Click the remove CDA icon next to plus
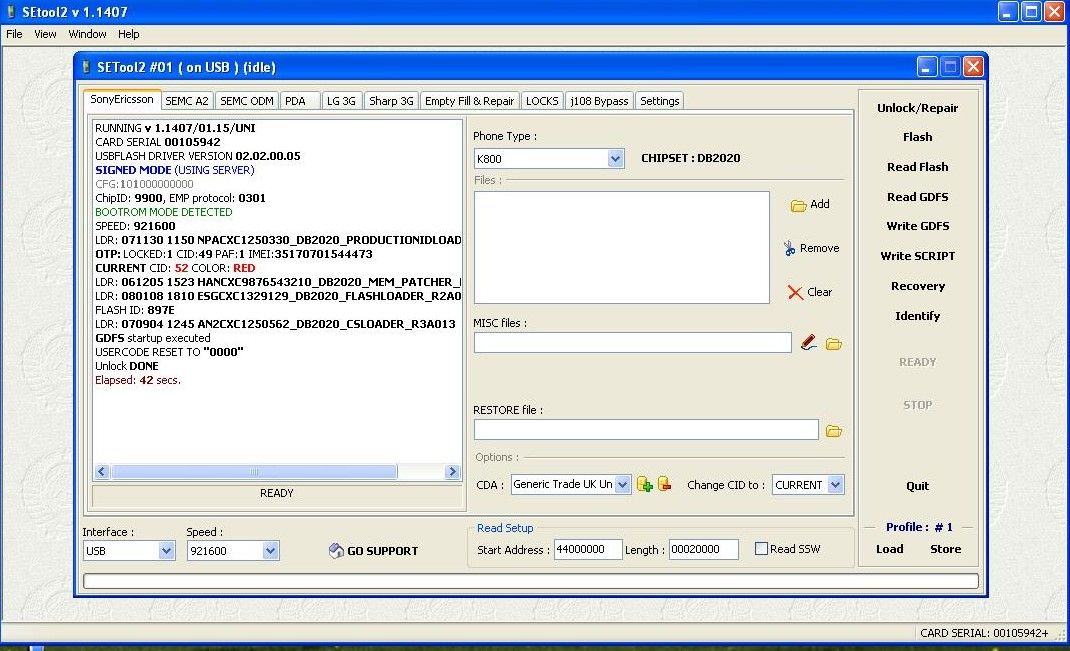1070x651 pixels. (665, 484)
